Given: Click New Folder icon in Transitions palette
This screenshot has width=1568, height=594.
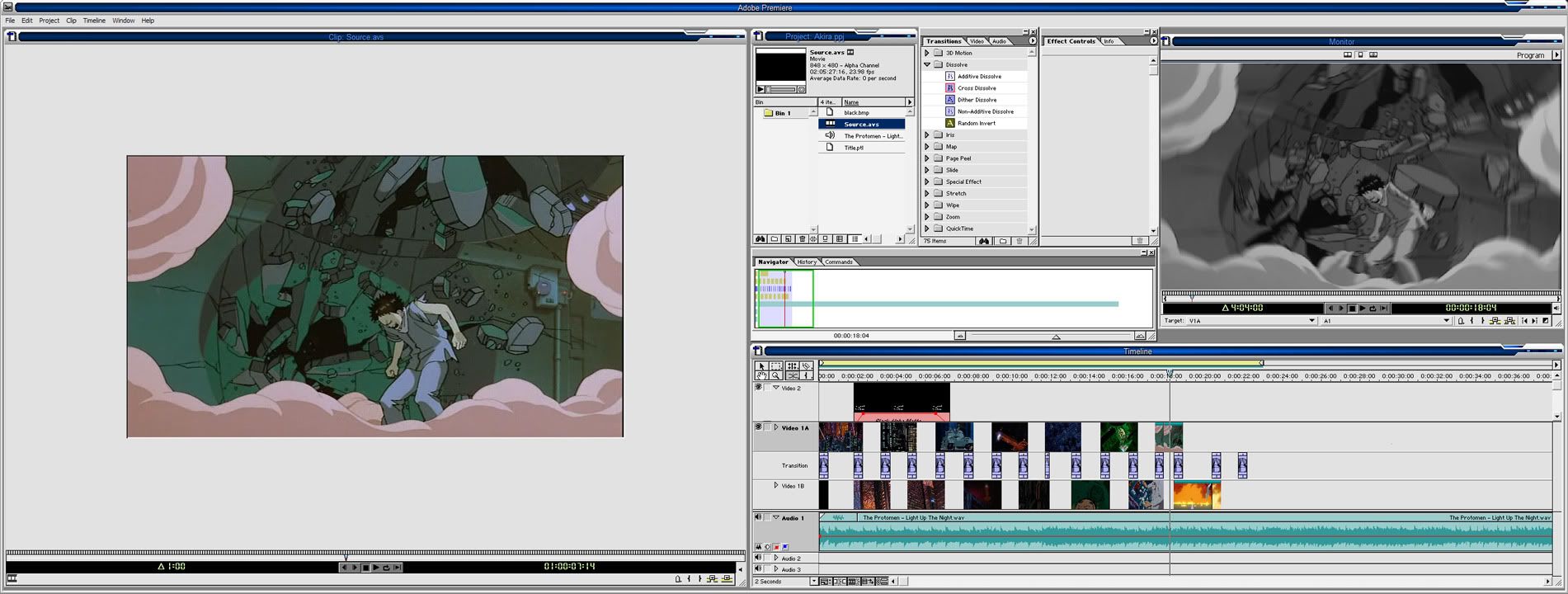Looking at the screenshot, I should pos(1003,241).
